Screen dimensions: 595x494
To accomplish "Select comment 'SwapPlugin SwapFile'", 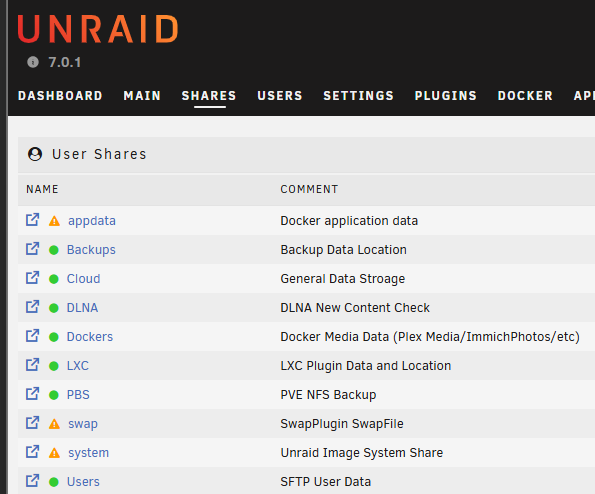I will click(342, 424).
